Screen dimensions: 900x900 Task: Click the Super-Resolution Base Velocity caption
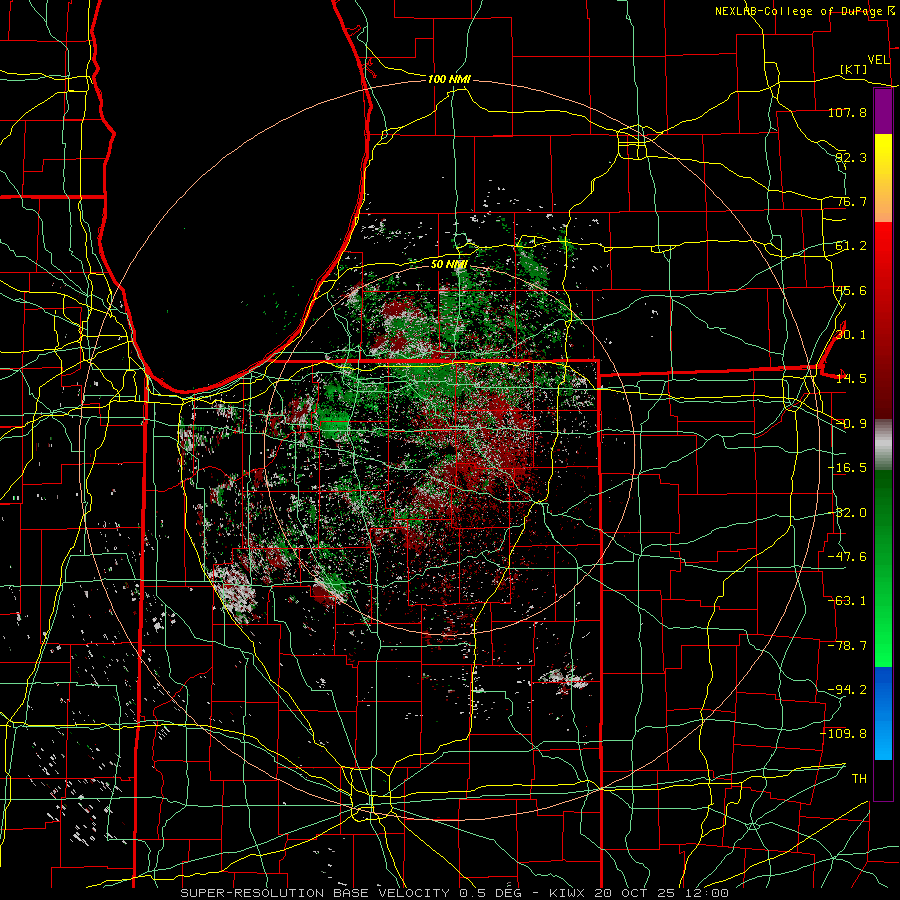[x=455, y=893]
